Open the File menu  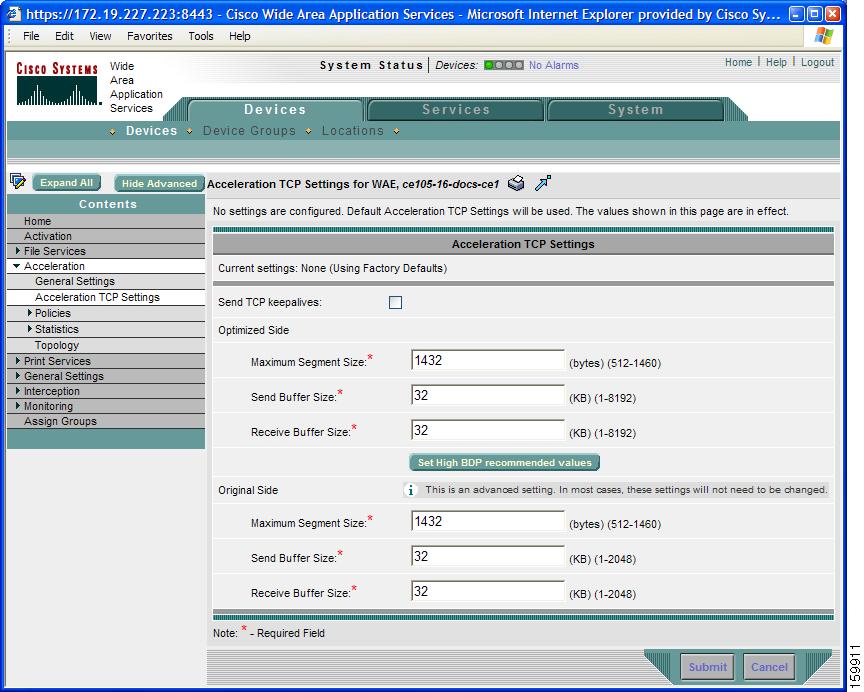pyautogui.click(x=31, y=36)
